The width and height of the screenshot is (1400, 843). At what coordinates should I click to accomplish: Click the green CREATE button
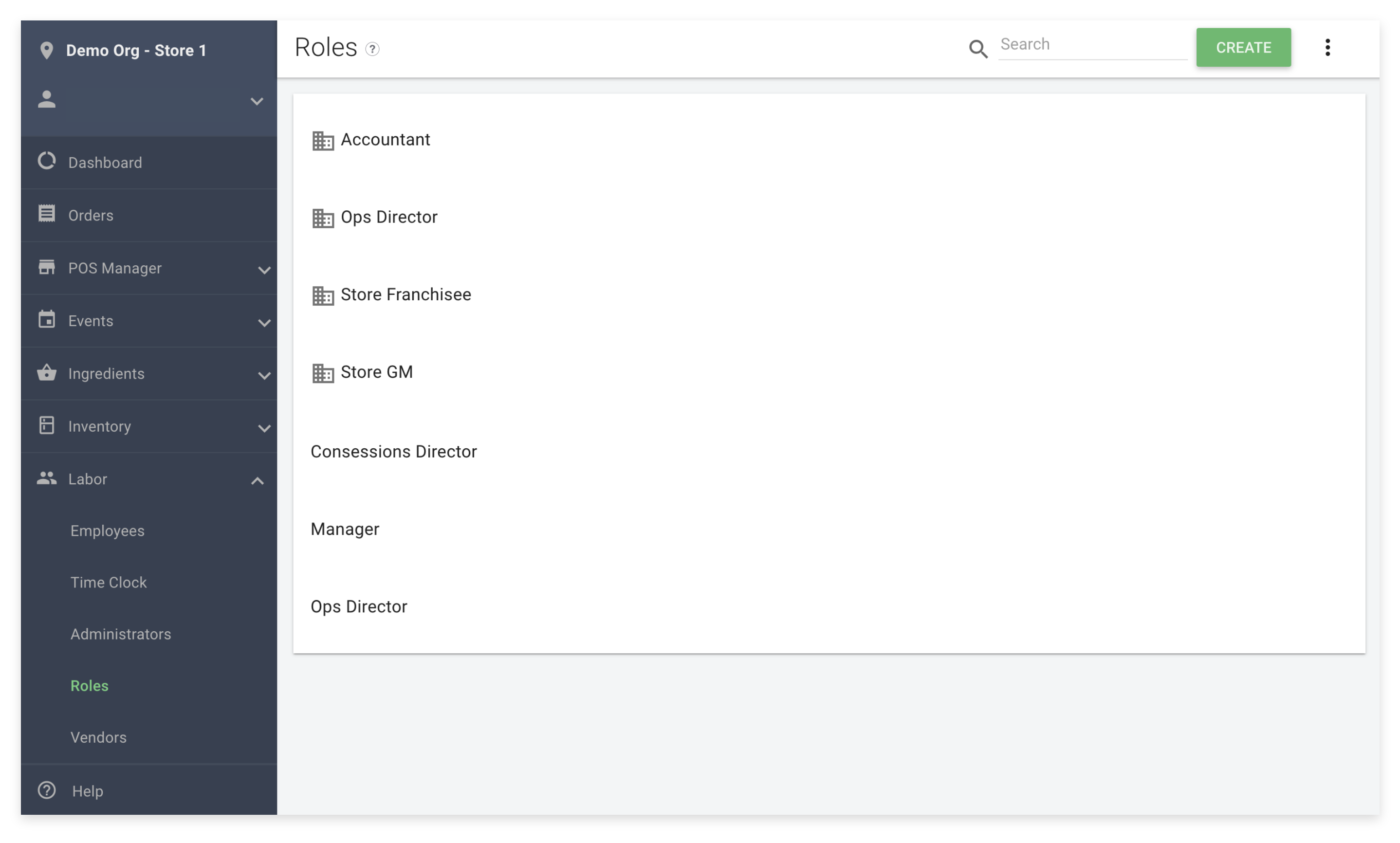point(1243,47)
